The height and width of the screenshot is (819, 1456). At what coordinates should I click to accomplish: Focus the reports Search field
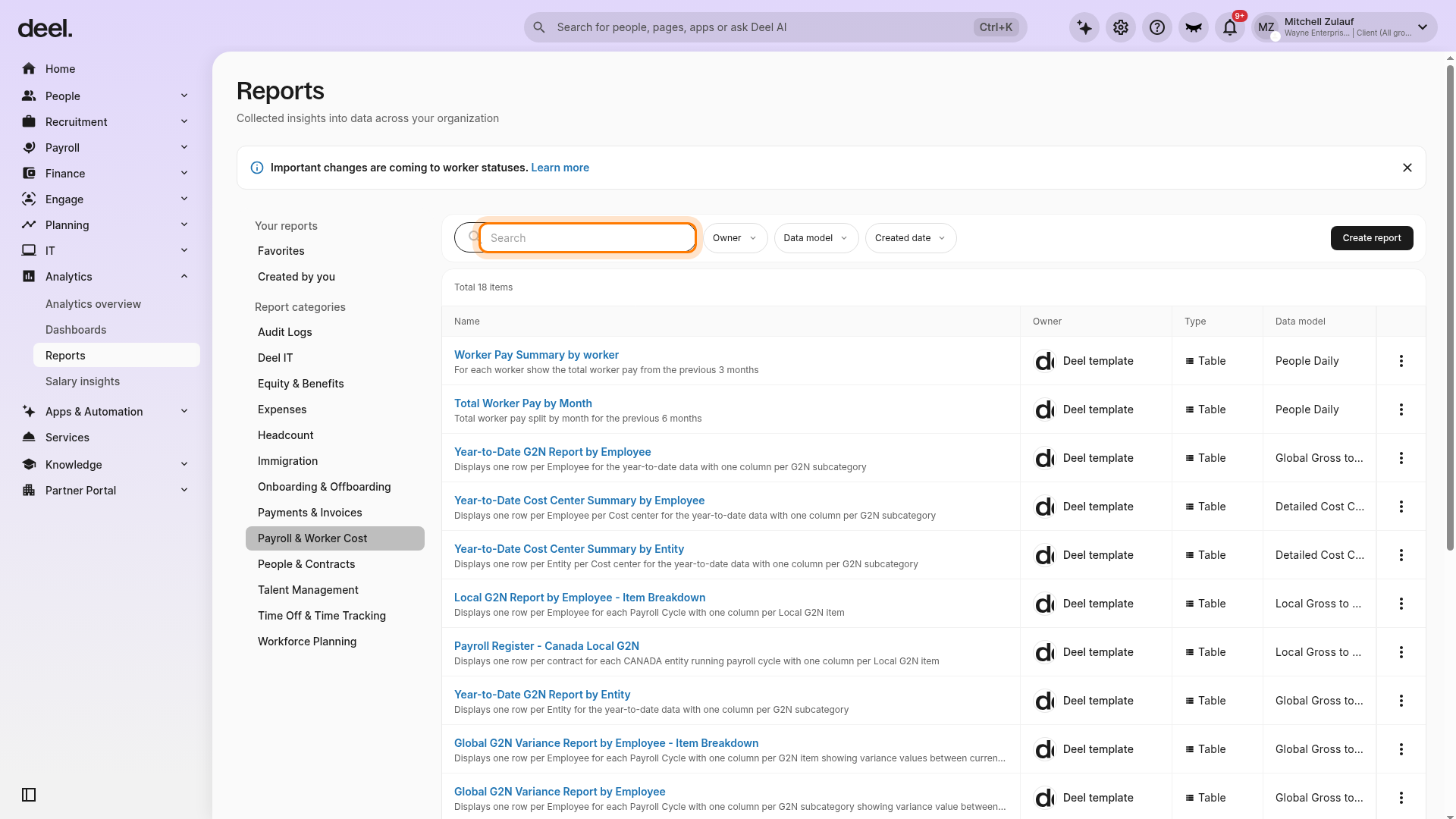point(587,238)
